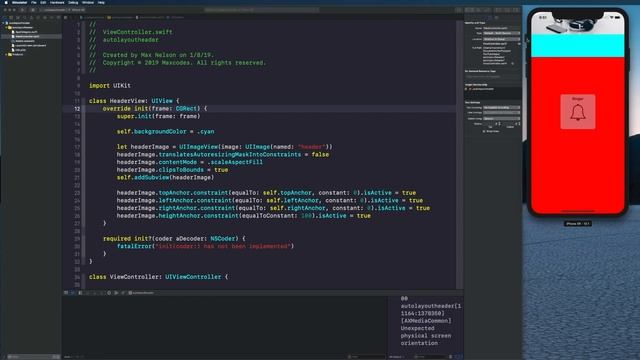The height and width of the screenshot is (360, 640).
Task: Toggle the Wrap lines checkbox
Action: coord(484,131)
